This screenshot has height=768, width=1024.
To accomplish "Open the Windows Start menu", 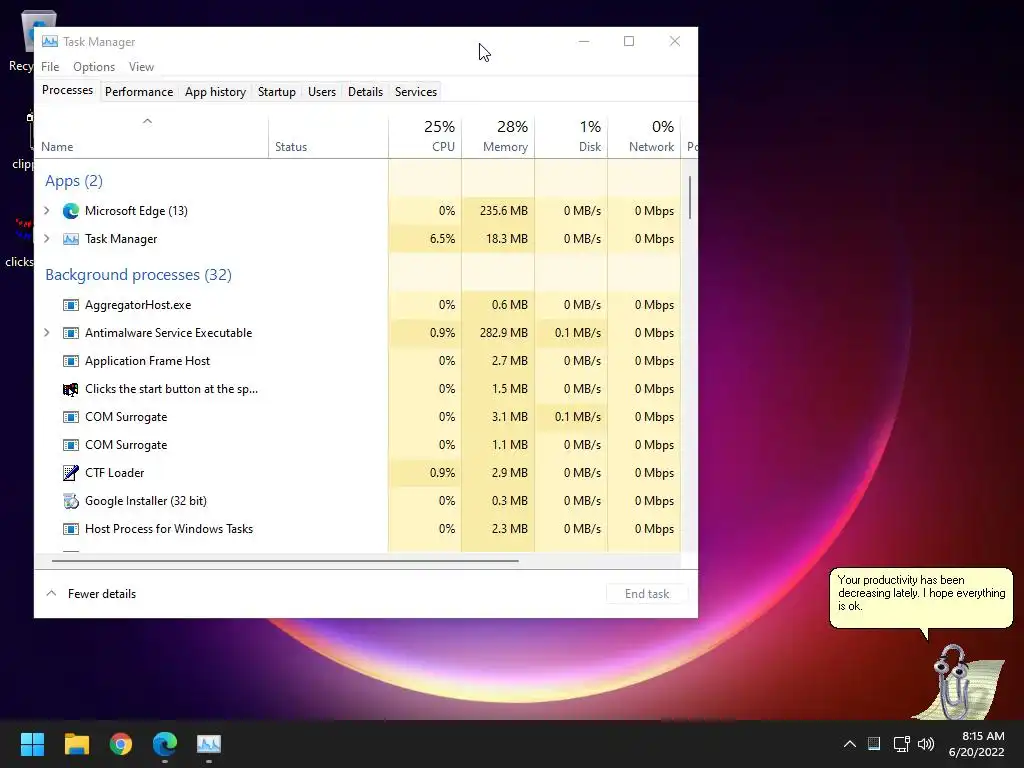I will pyautogui.click(x=32, y=744).
